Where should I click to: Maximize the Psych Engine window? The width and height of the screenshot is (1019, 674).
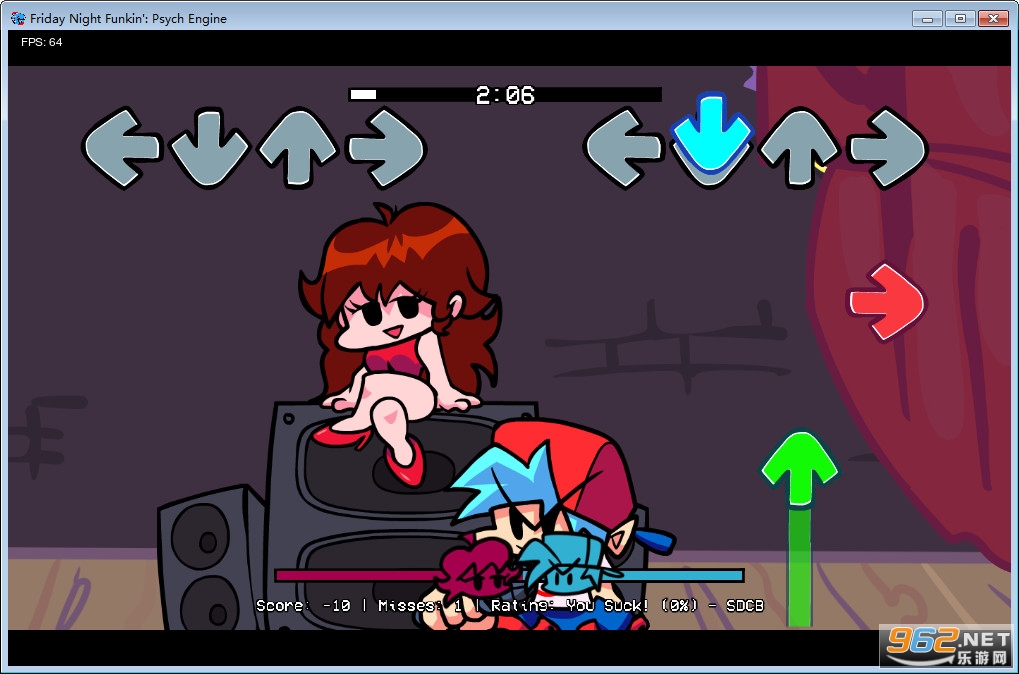tap(960, 18)
